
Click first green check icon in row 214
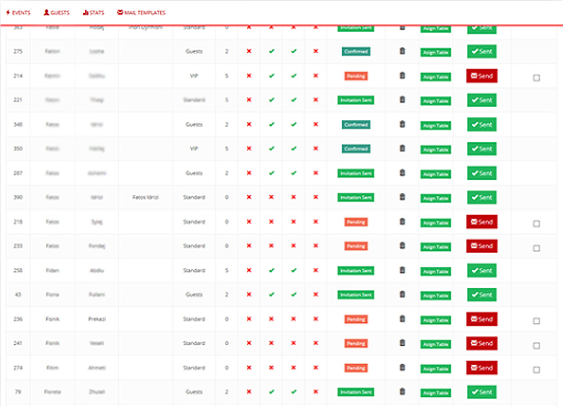271,75
